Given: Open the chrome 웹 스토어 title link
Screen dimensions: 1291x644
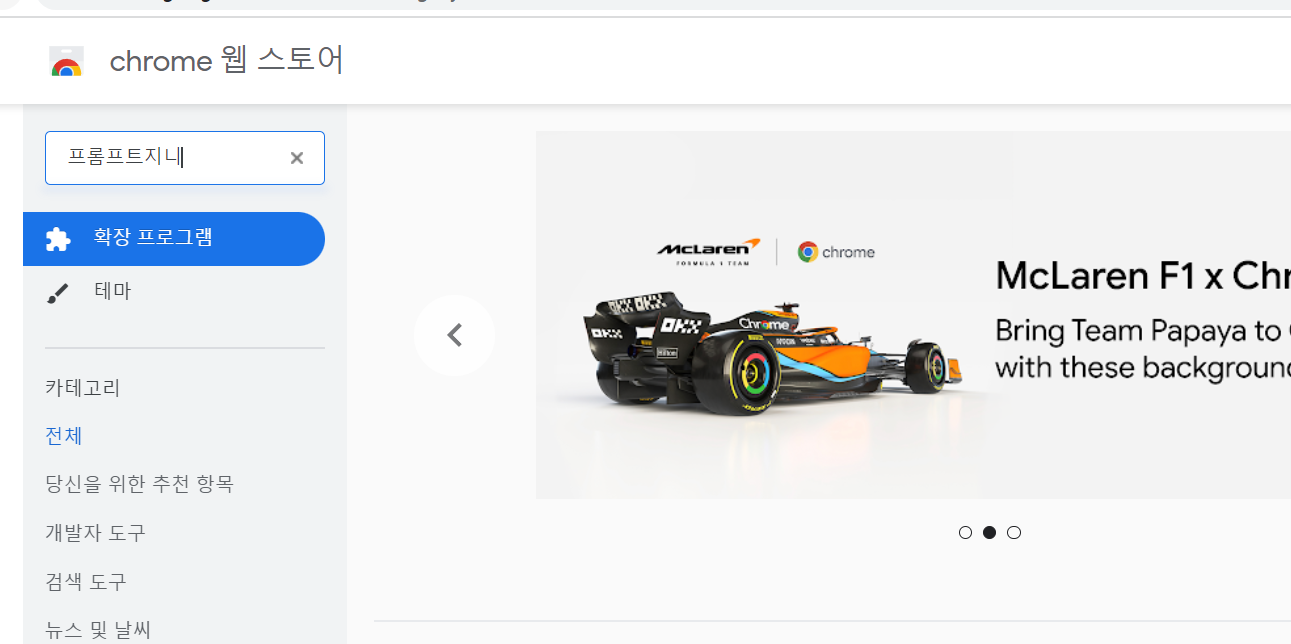Looking at the screenshot, I should click(227, 61).
